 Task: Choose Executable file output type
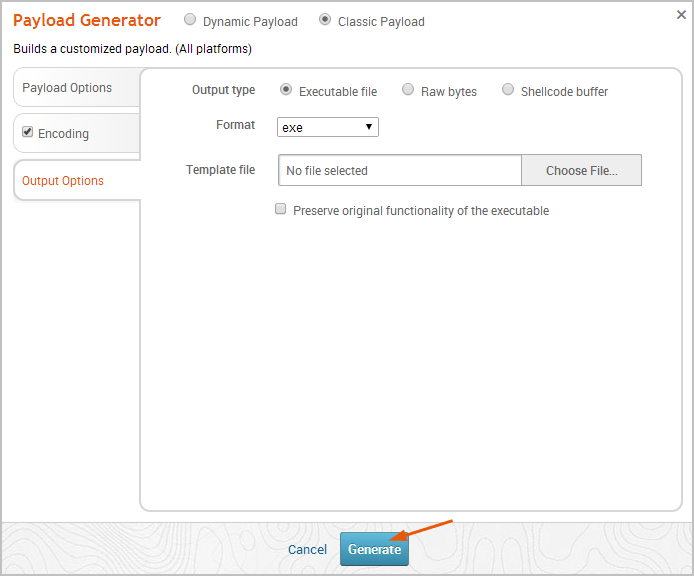coord(286,90)
